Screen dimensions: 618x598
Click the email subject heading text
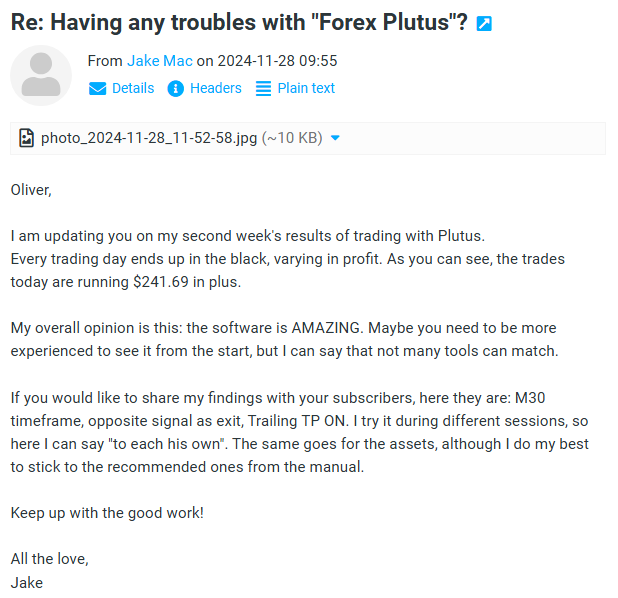239,23
